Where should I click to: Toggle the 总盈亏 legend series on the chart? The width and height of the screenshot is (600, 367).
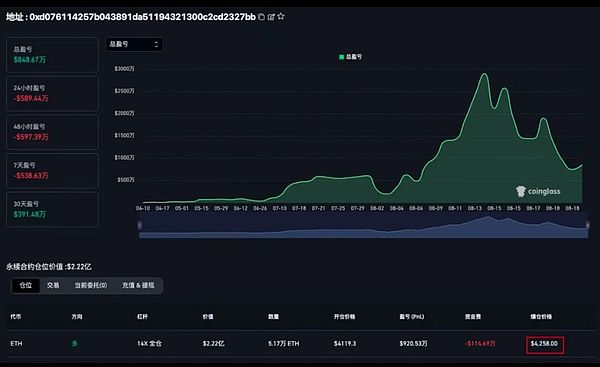click(x=351, y=57)
